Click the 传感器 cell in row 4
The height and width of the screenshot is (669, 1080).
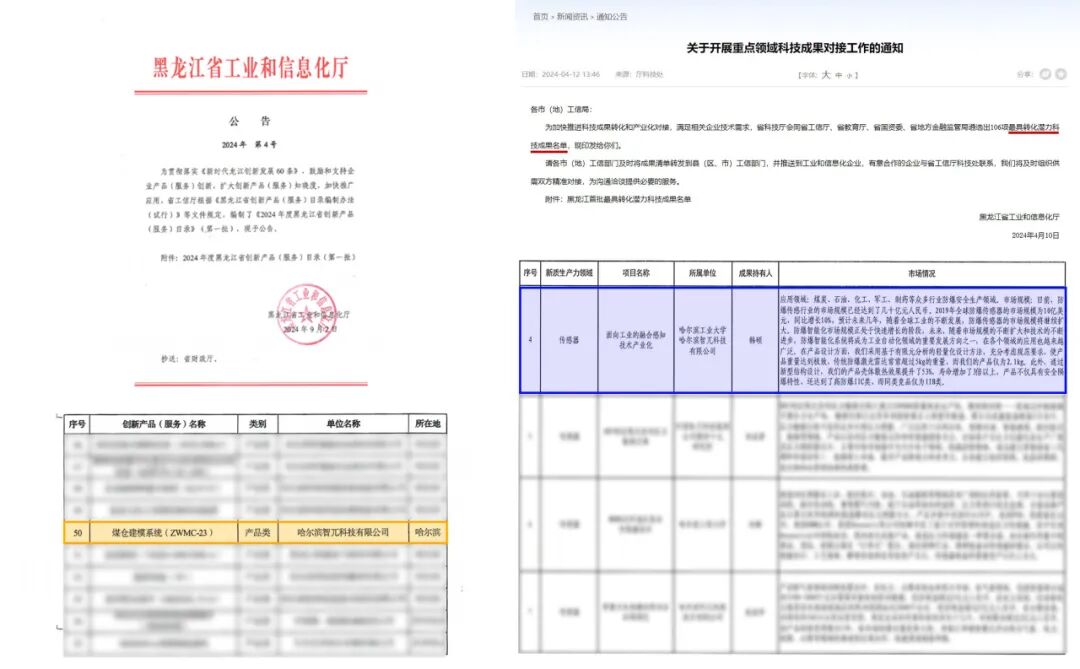[x=569, y=340]
